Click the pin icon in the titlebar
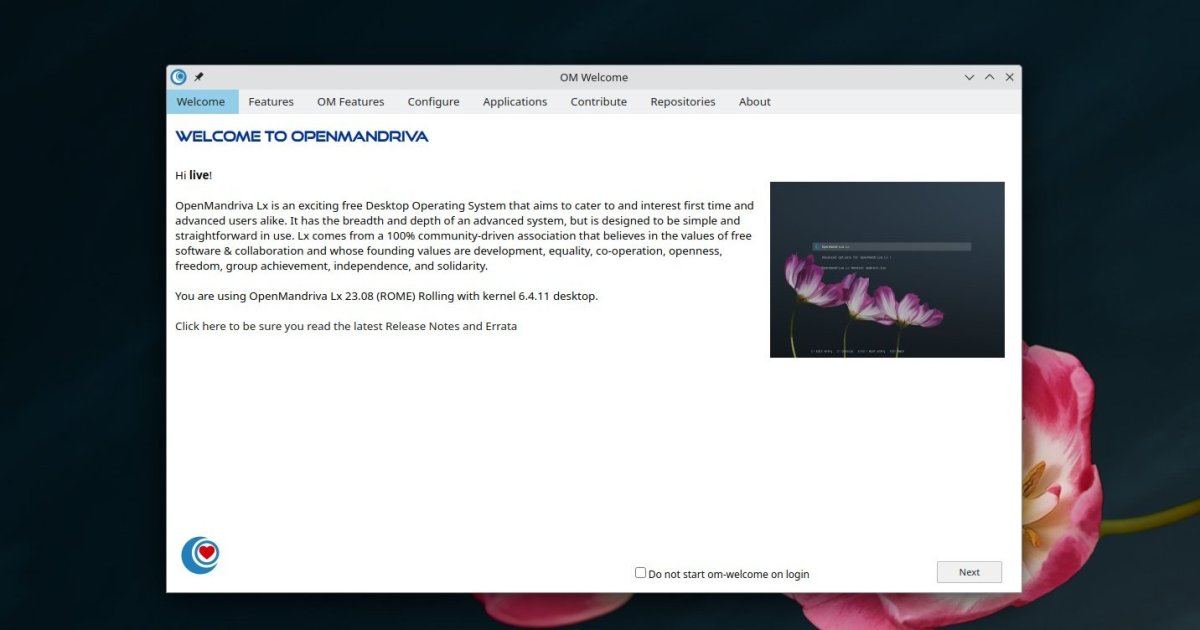 pyautogui.click(x=199, y=76)
